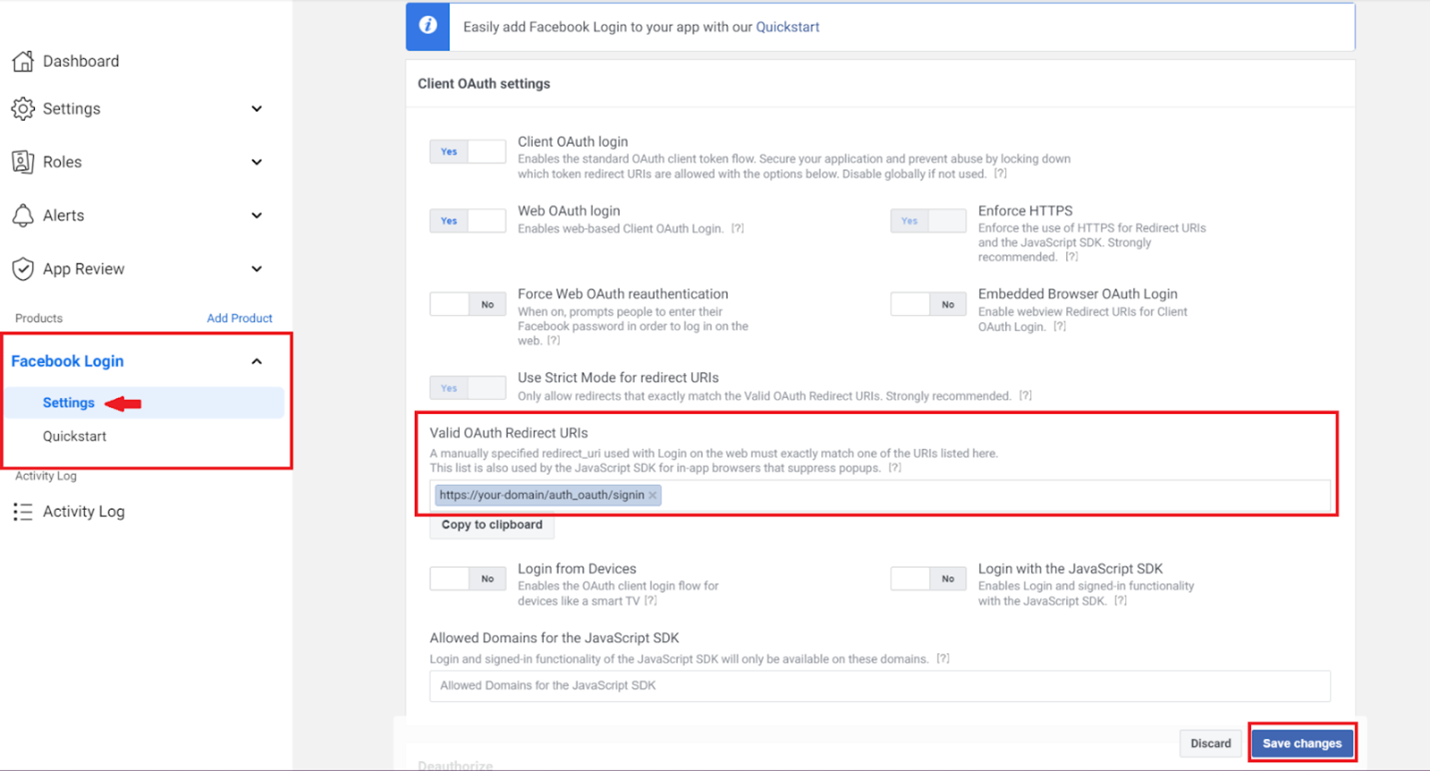This screenshot has height=771, width=1430.
Task: Expand the Alerts sidebar chevron
Action: (257, 215)
